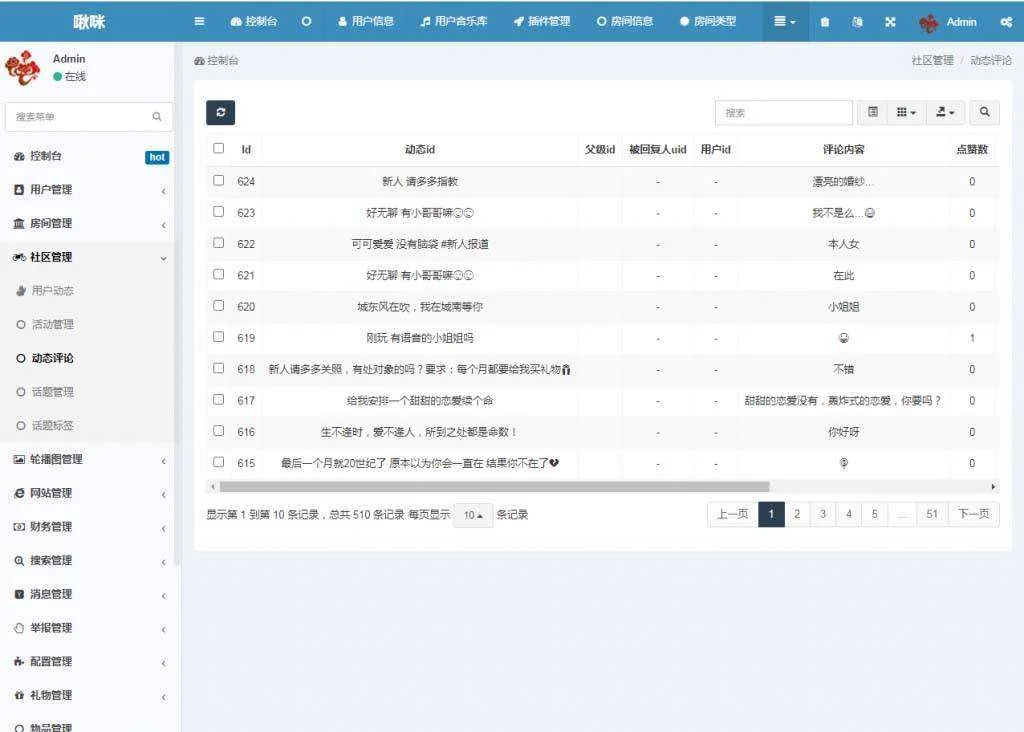The image size is (1024, 732).
Task: Tick the checkbox for row 619
Action: pos(219,337)
